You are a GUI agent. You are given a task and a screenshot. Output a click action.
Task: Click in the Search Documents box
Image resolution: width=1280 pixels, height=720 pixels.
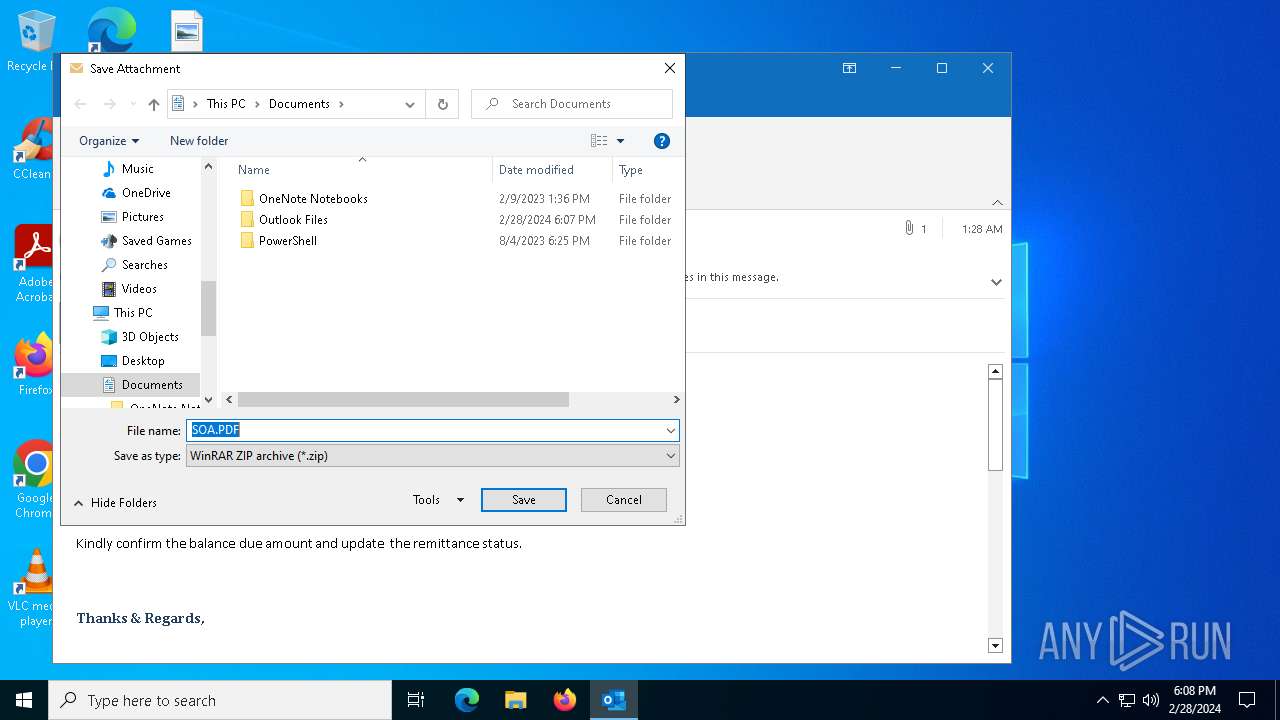(572, 104)
